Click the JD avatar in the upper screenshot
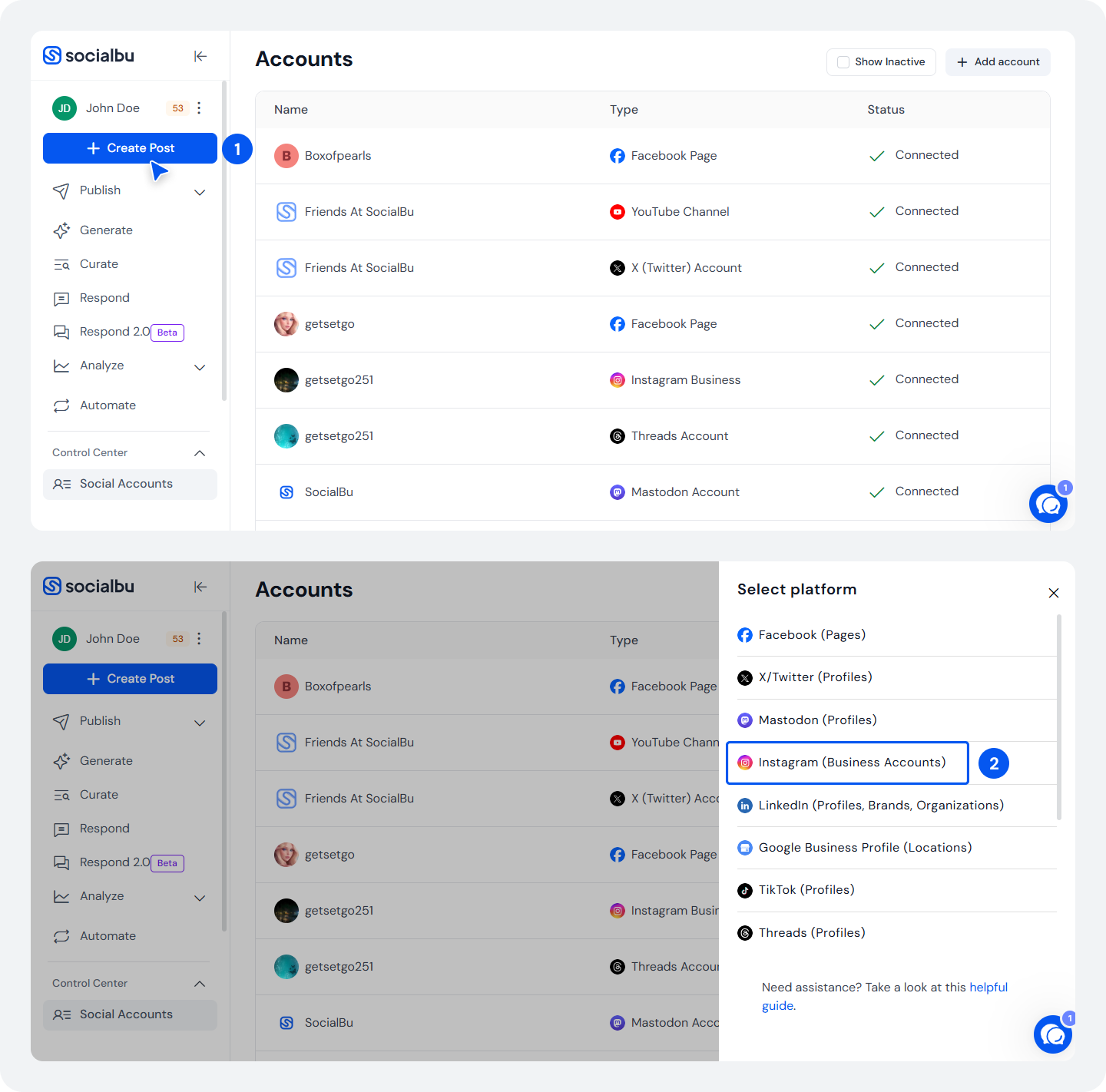Image resolution: width=1106 pixels, height=1092 pixels. coord(65,108)
